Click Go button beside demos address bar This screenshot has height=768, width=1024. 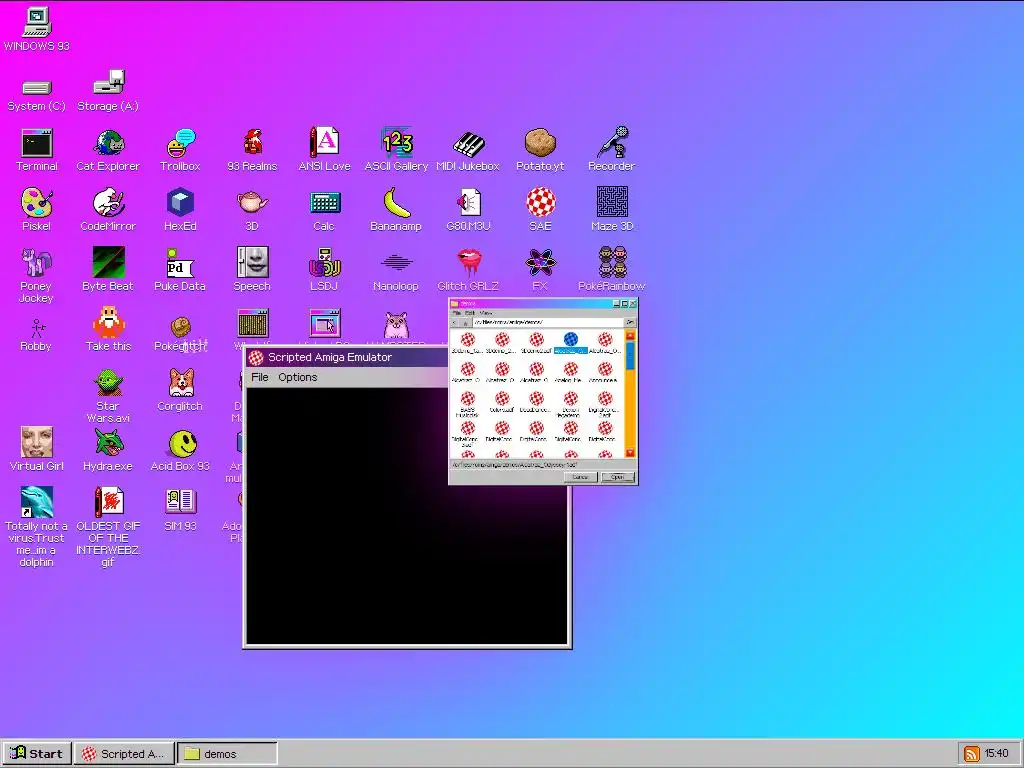point(630,323)
